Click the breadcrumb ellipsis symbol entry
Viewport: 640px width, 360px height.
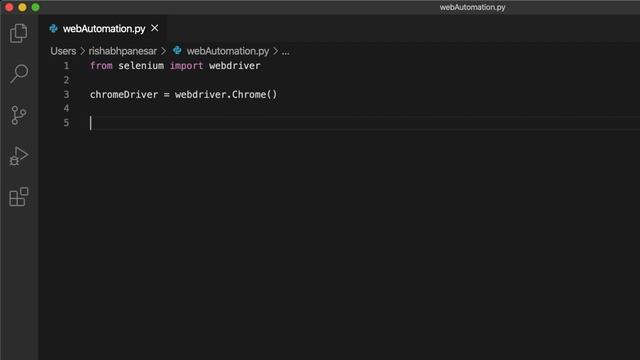click(x=286, y=51)
